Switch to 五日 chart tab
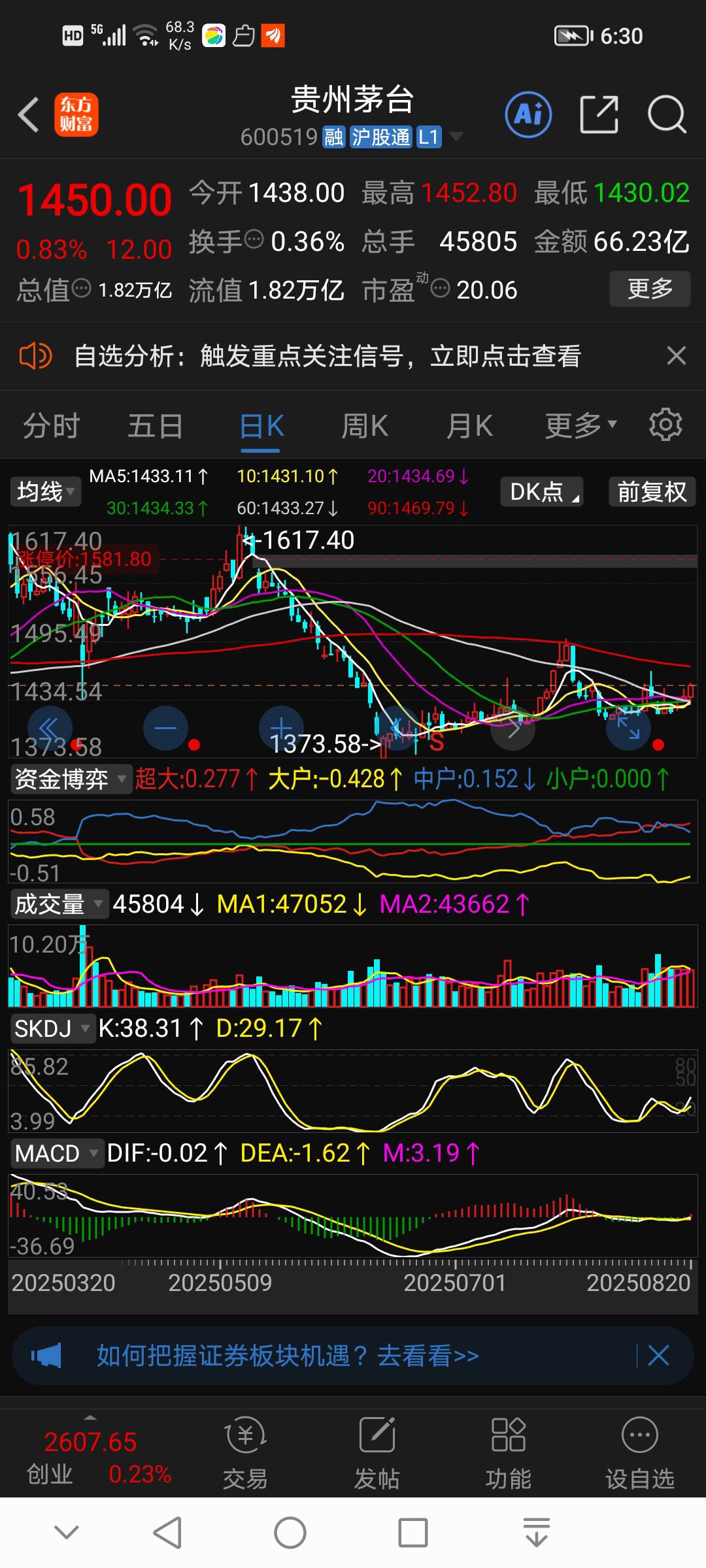706x1568 pixels. [x=155, y=426]
